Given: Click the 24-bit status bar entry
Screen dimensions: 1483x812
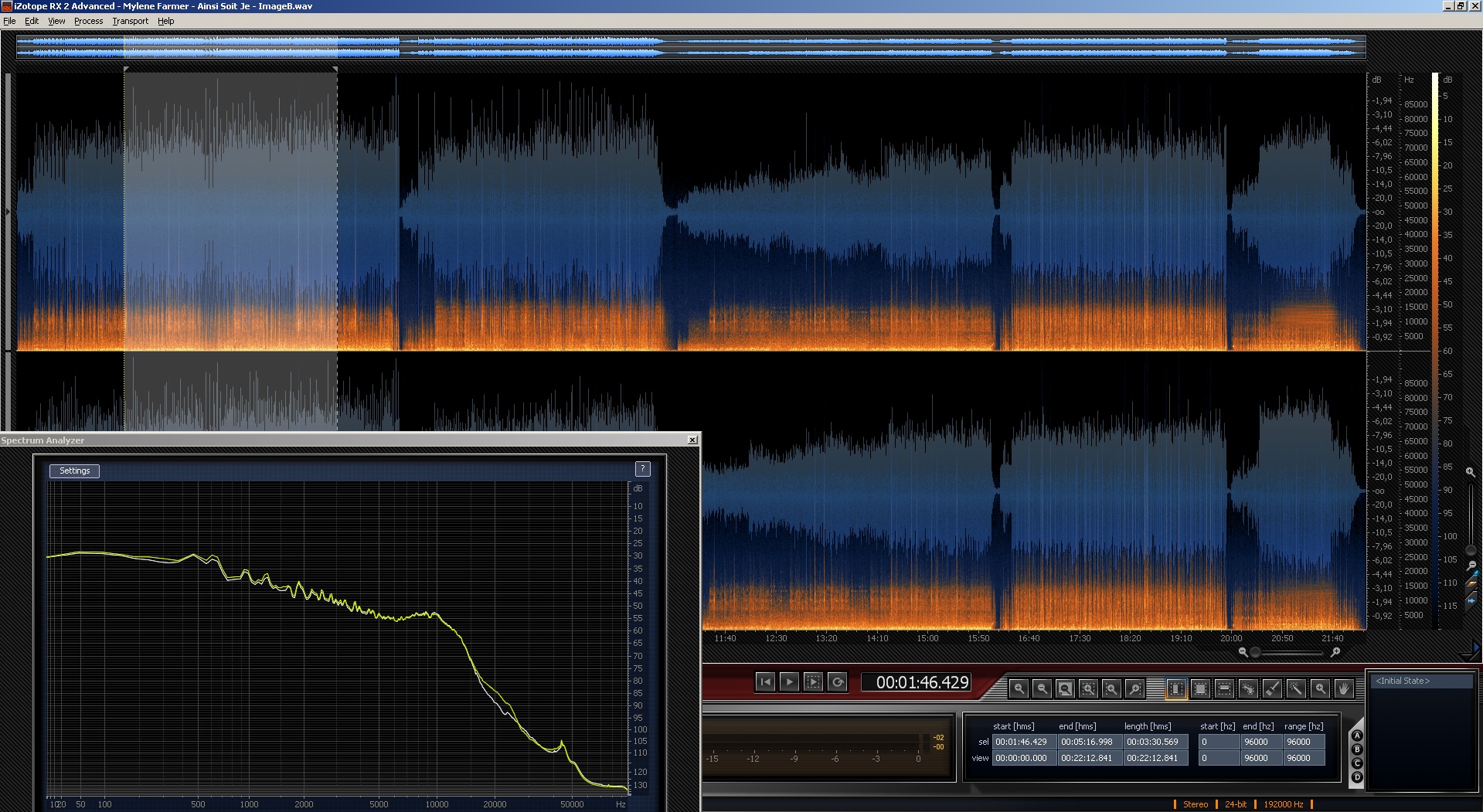Looking at the screenshot, I should pyautogui.click(x=1236, y=804).
